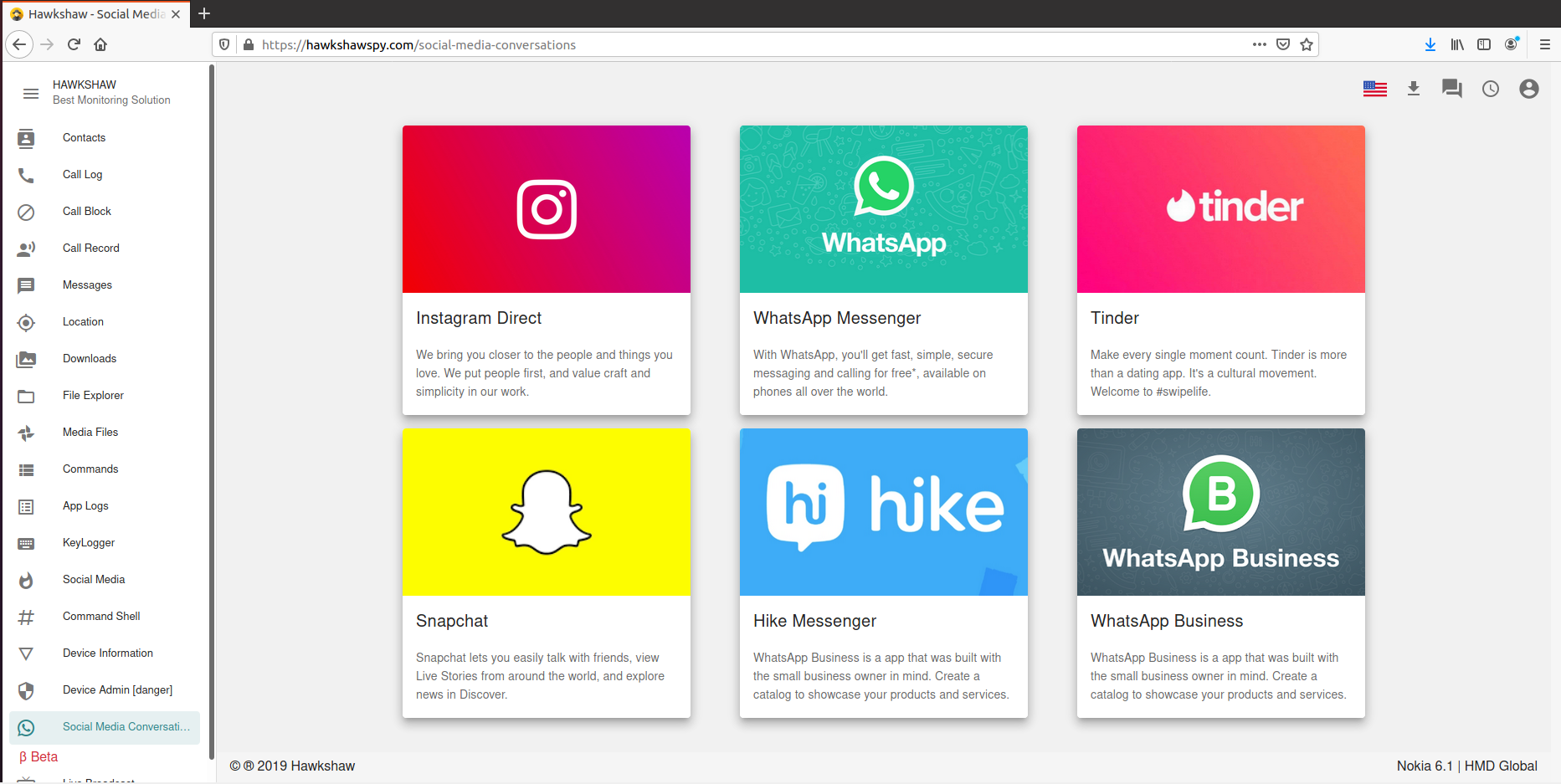1561x784 pixels.
Task: Click the Commands list icon
Action: [26, 469]
